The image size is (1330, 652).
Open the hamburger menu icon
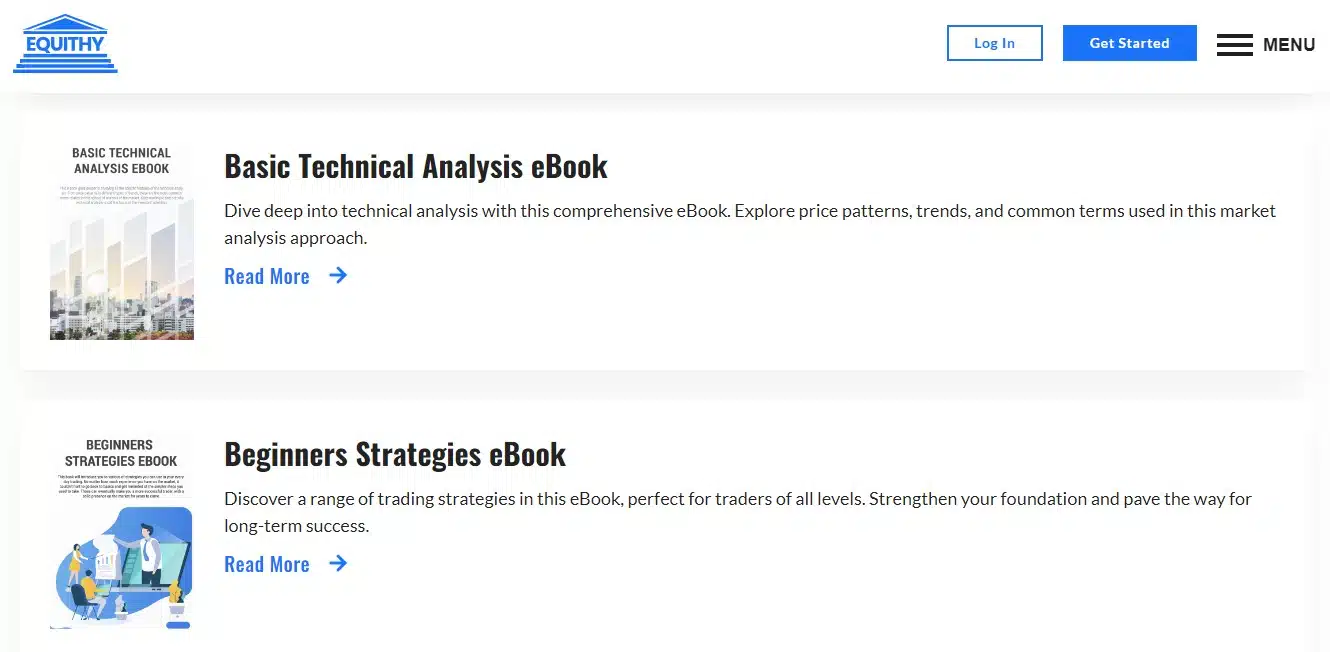click(1234, 44)
